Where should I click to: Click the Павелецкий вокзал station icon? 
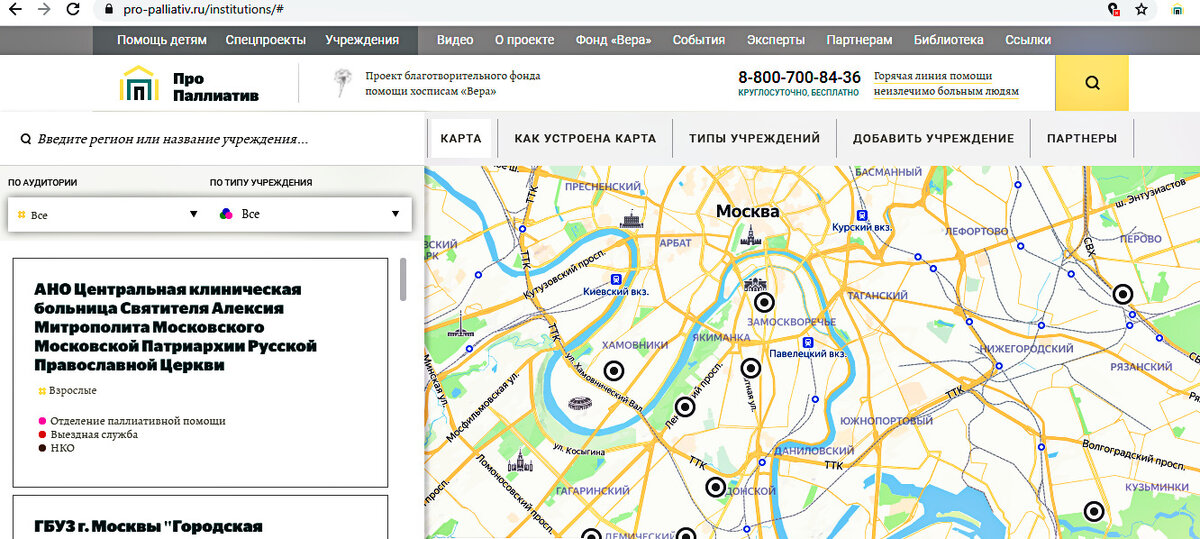click(809, 341)
